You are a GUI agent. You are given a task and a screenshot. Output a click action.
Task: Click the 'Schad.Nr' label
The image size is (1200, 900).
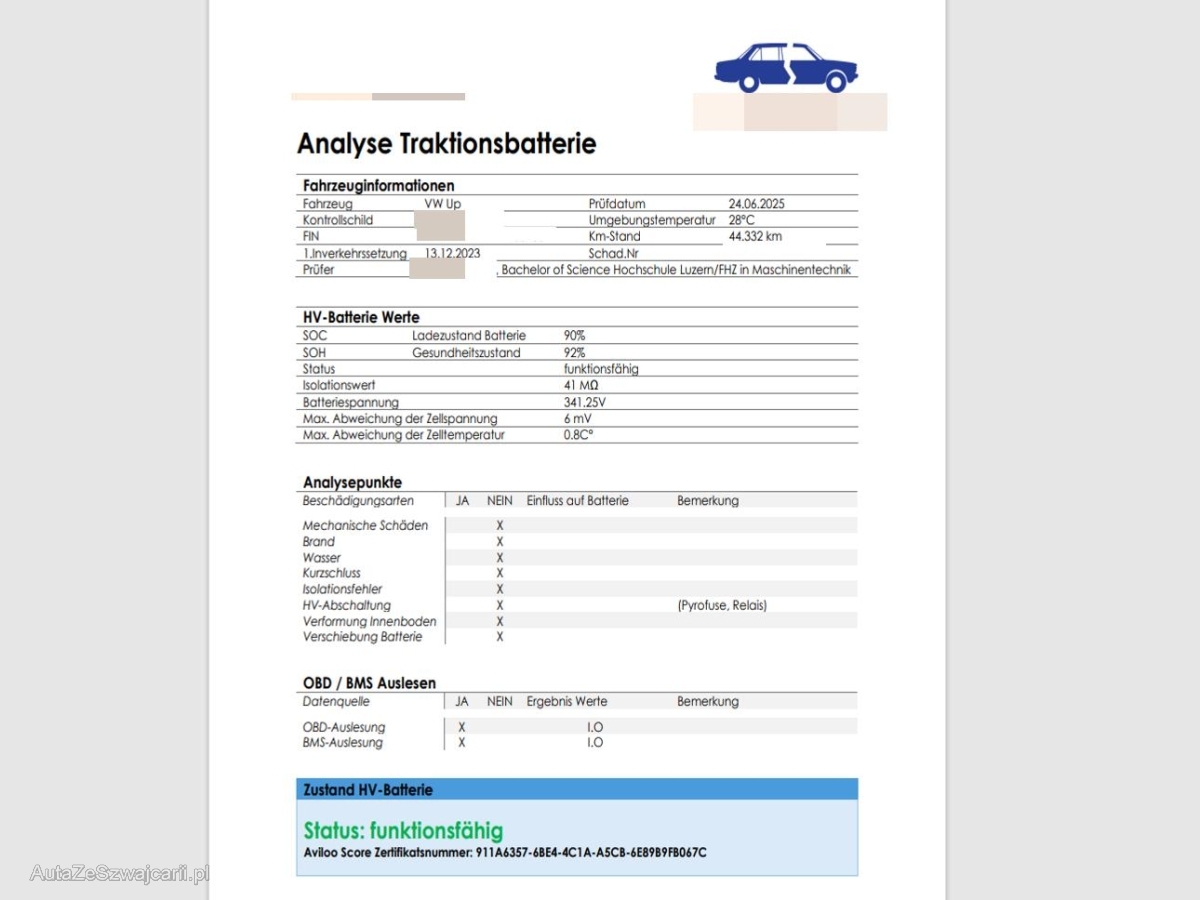[614, 253]
